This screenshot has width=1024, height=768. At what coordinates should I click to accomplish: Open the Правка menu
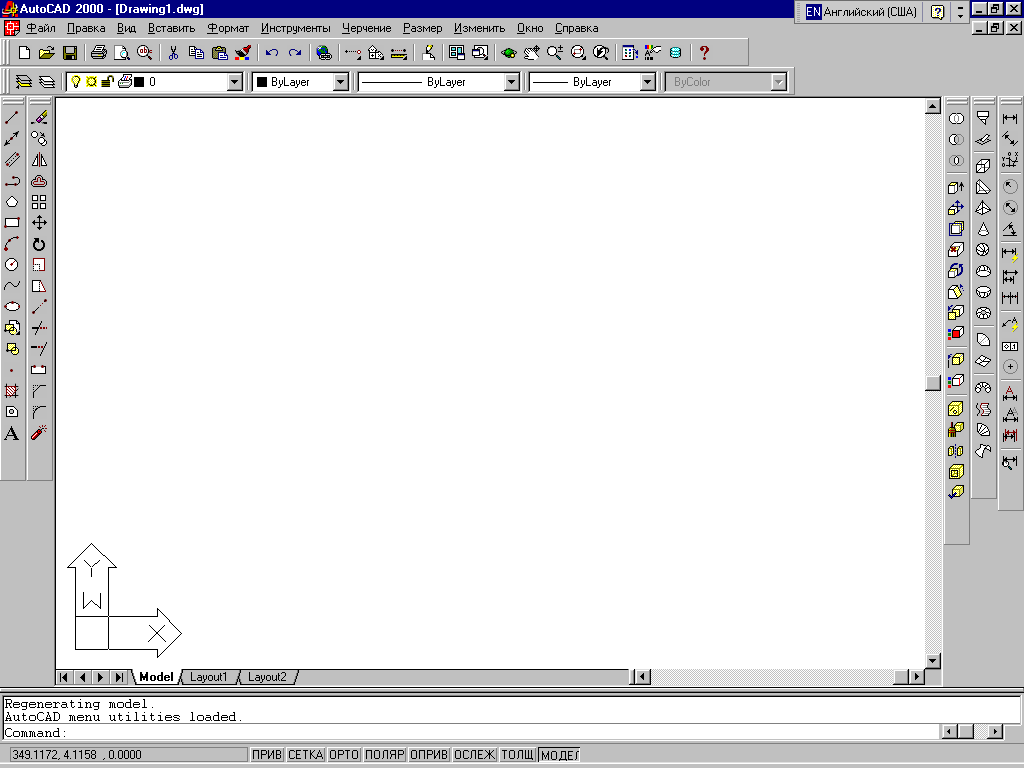click(86, 28)
